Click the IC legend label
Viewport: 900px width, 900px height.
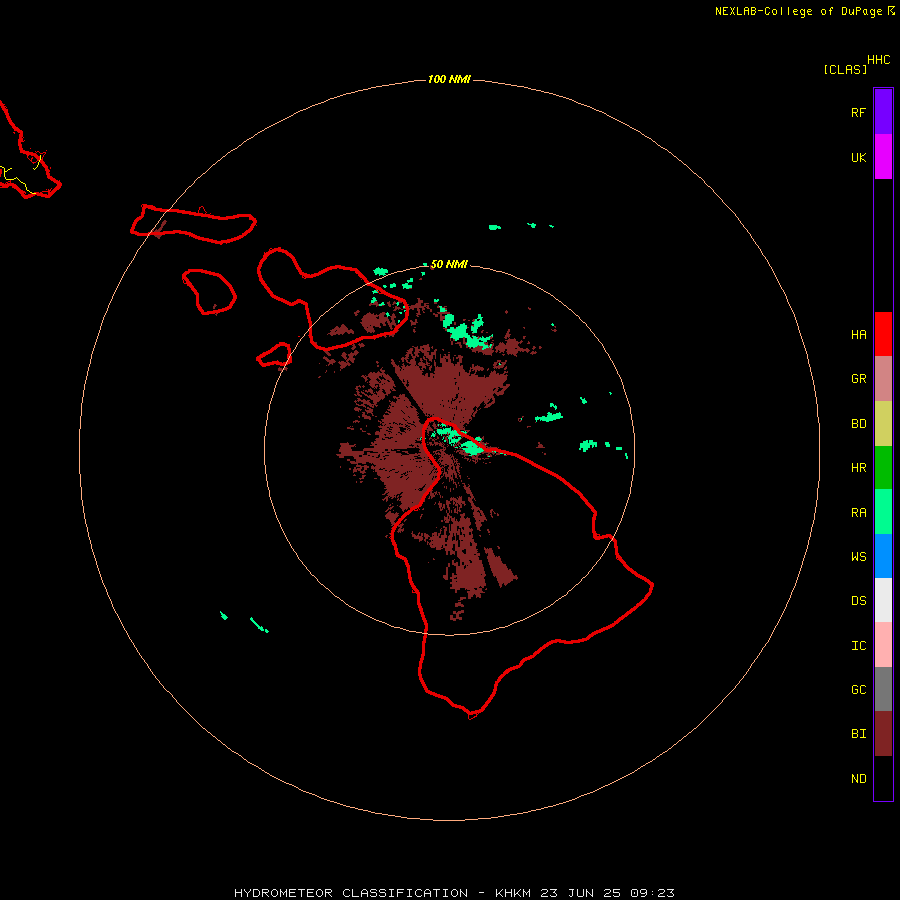[x=858, y=646]
